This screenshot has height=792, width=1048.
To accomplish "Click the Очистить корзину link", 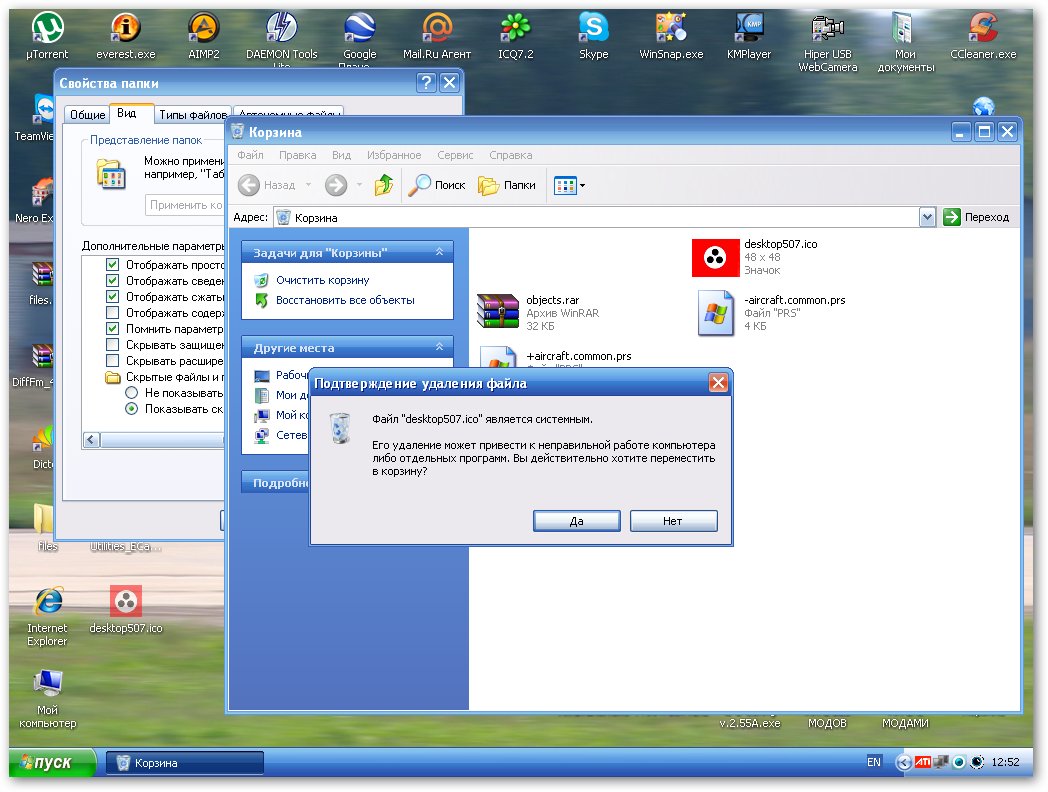I will pyautogui.click(x=323, y=280).
